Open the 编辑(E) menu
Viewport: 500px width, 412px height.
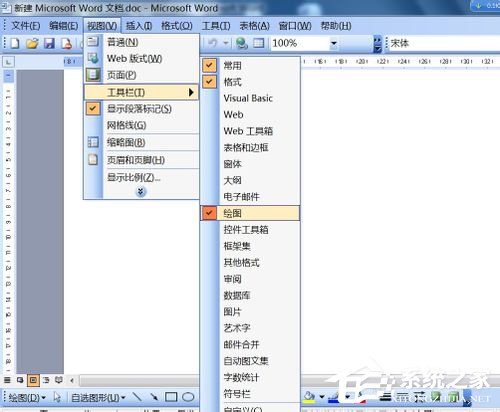64,26
